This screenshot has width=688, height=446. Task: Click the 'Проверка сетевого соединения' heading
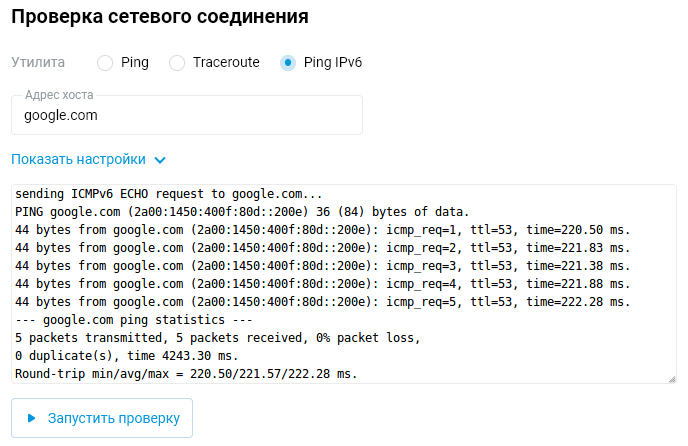160,17
